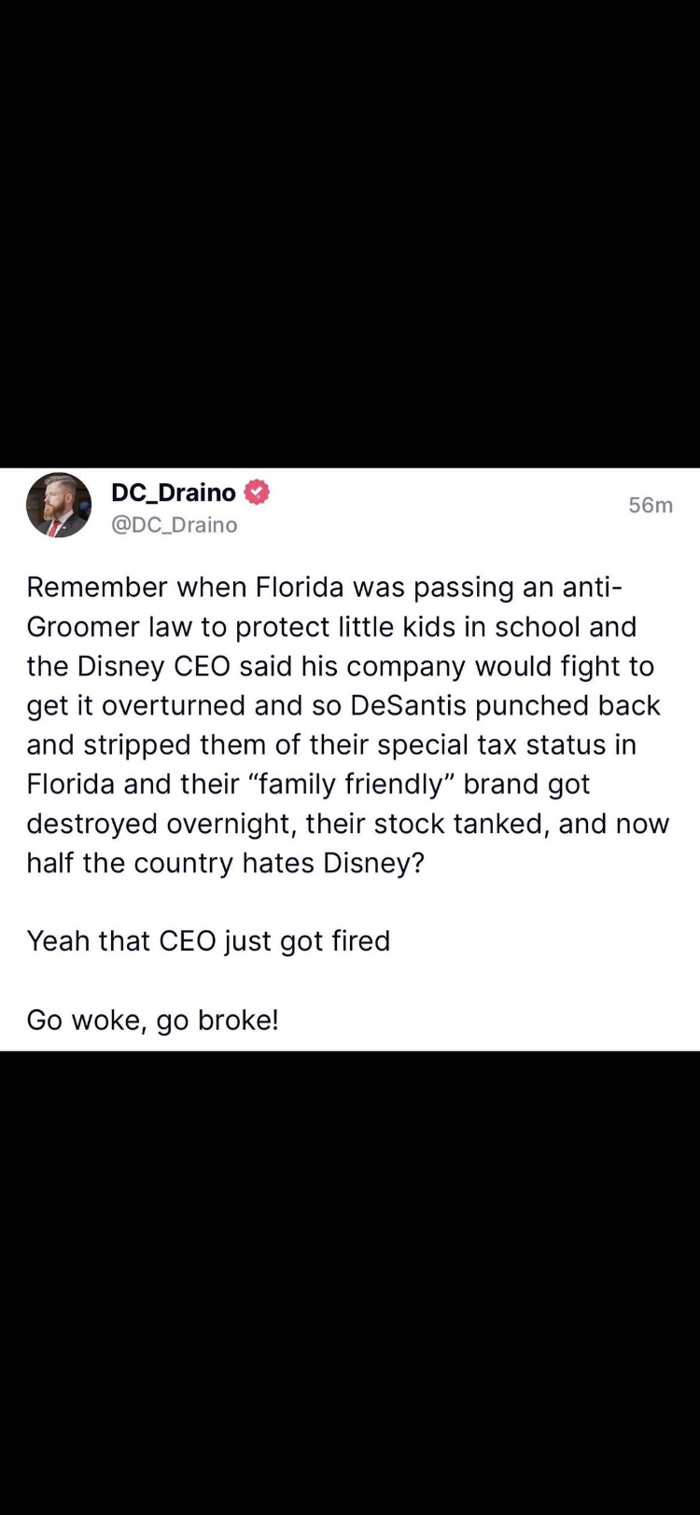The width and height of the screenshot is (700, 1515).
Task: Click the black area below the post
Action: click(350, 1280)
